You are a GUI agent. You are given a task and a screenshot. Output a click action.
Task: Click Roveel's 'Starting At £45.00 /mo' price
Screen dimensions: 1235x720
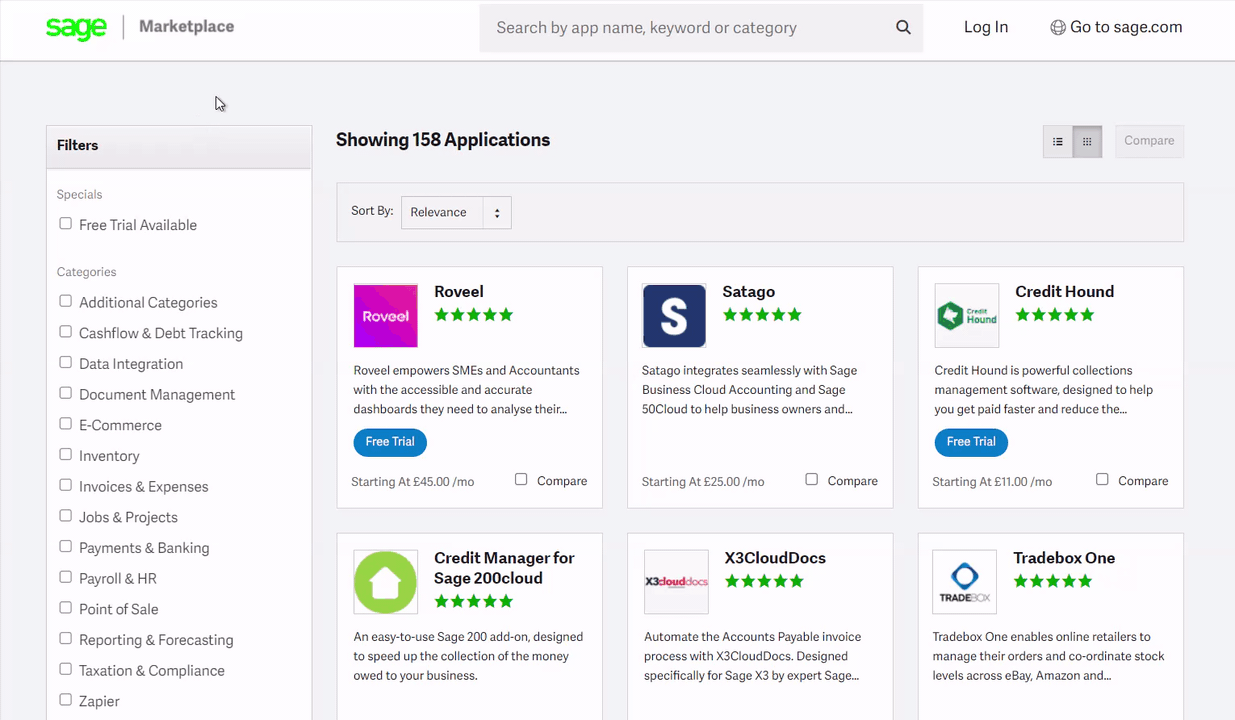(x=413, y=482)
